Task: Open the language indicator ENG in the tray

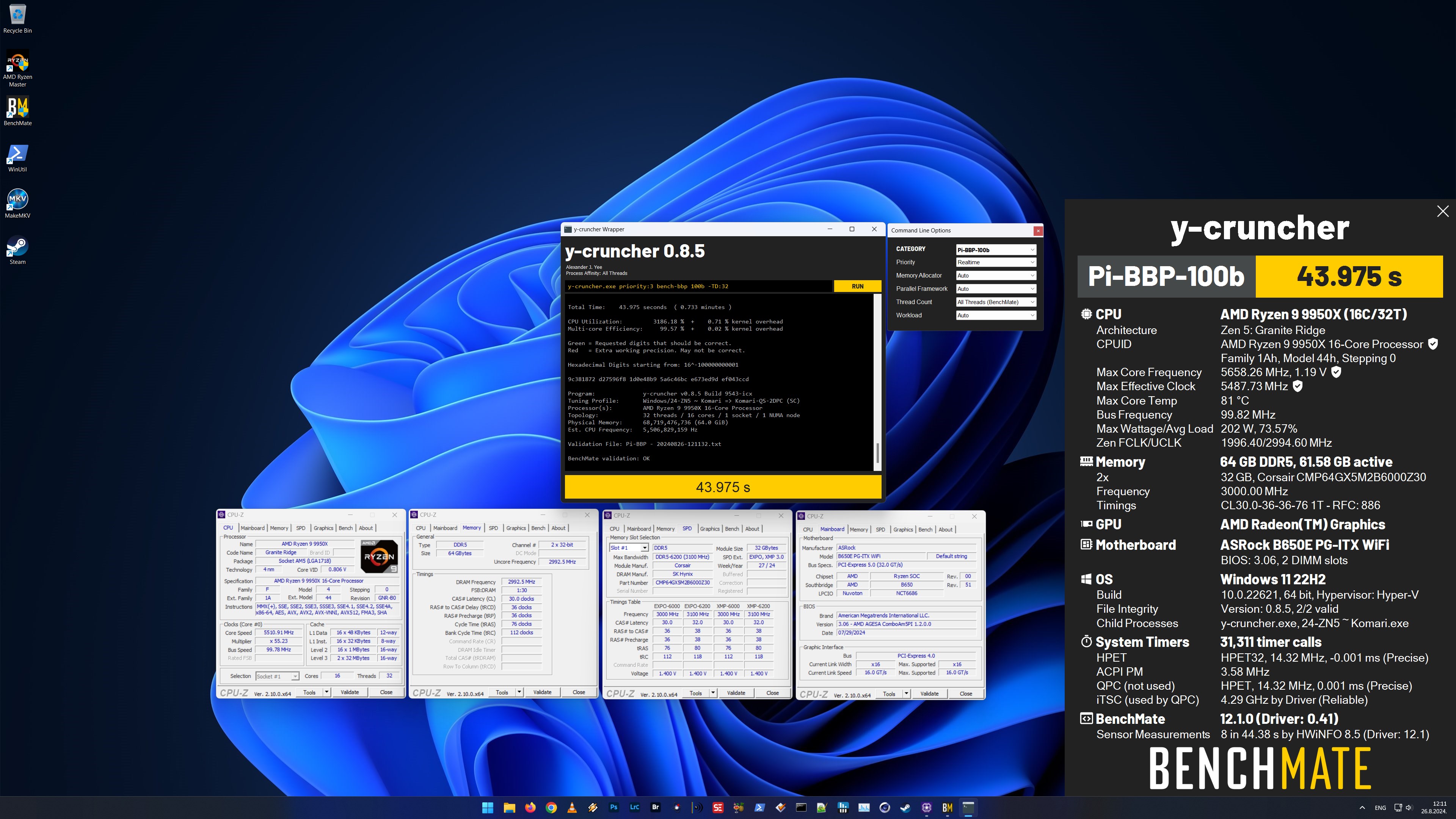Action: tap(1380, 808)
